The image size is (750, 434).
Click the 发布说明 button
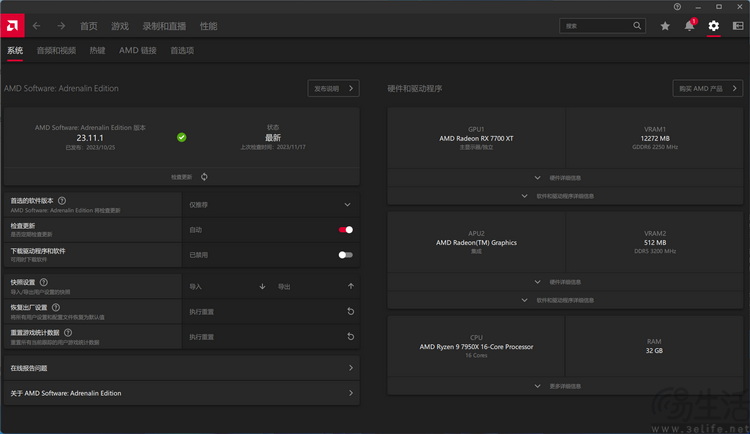[333, 89]
